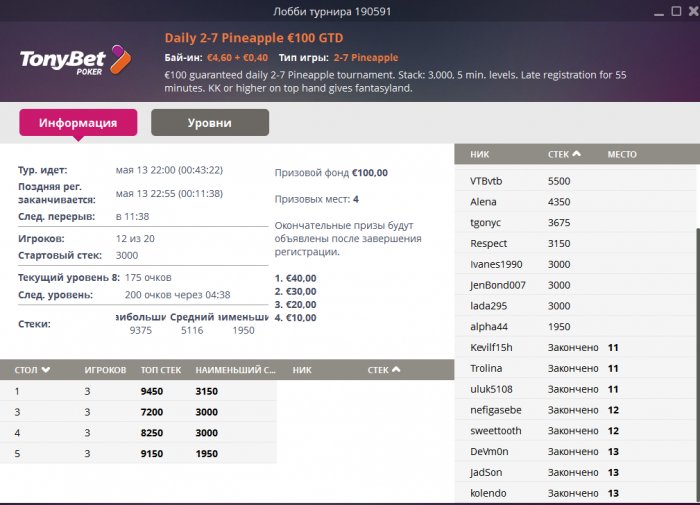Open the Уровни tab
The image size is (700, 505).
[210, 123]
